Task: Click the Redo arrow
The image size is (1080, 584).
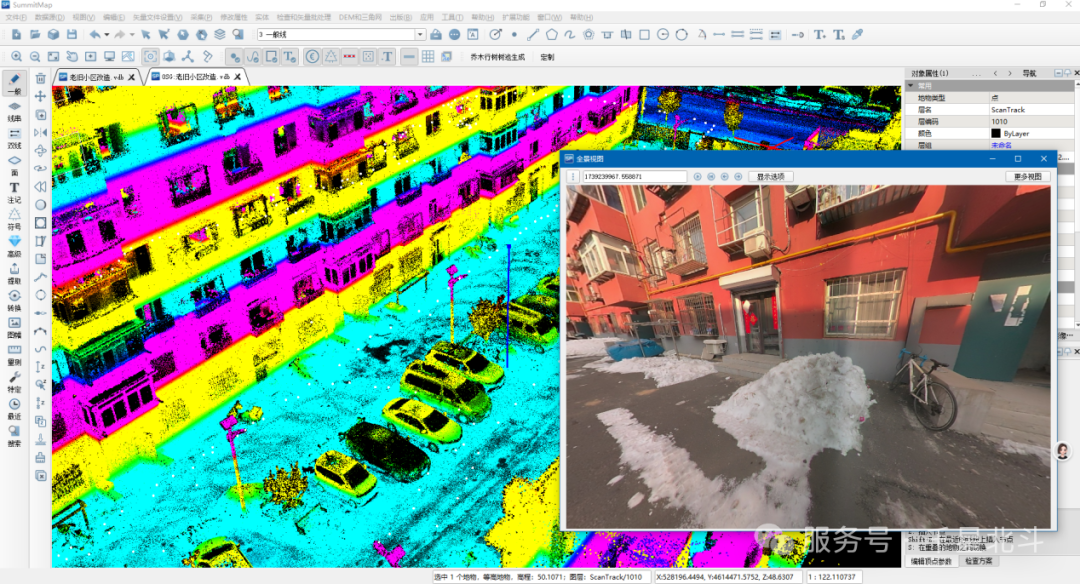Action: tap(119, 34)
